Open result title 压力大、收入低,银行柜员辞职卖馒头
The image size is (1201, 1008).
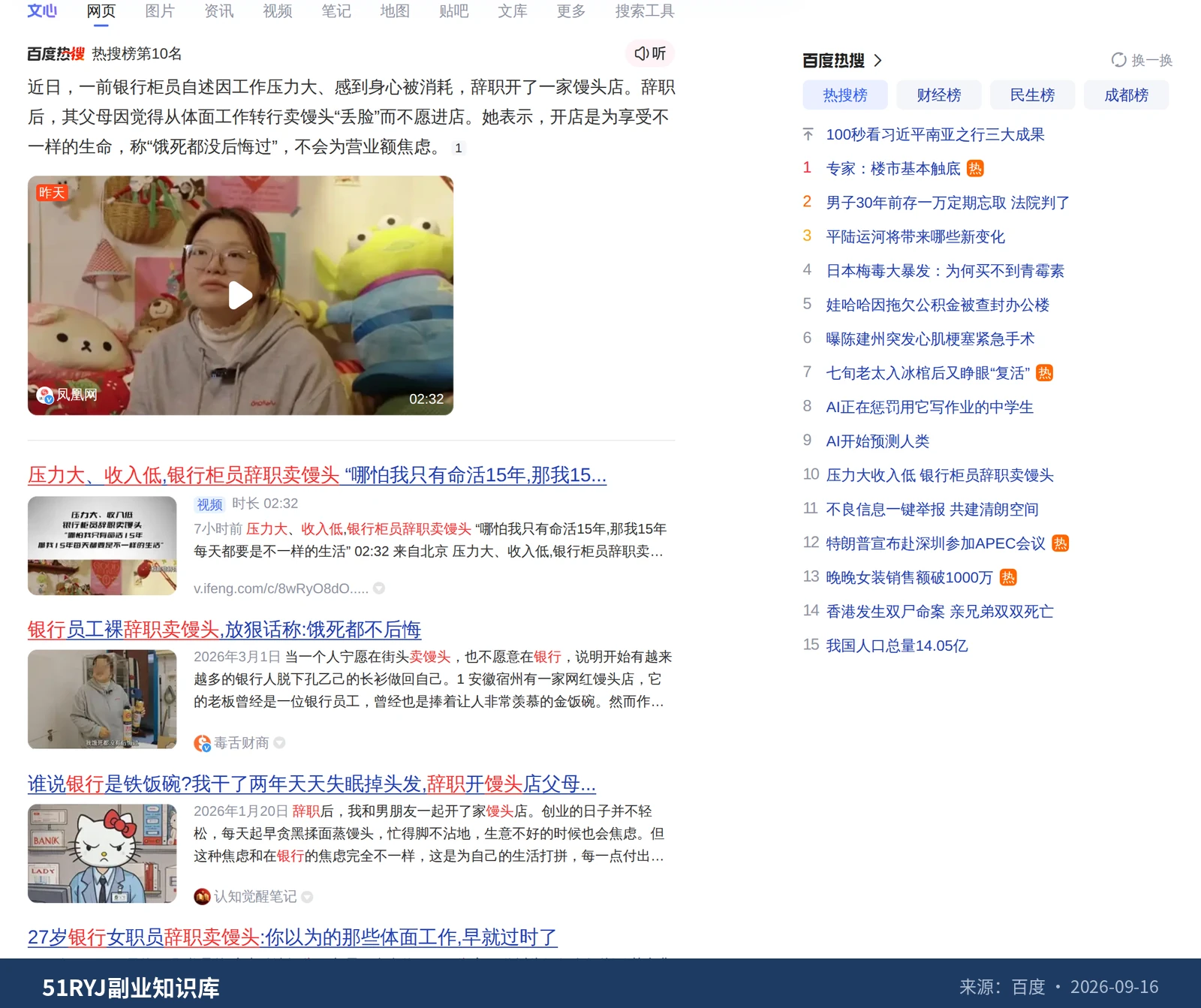click(317, 475)
